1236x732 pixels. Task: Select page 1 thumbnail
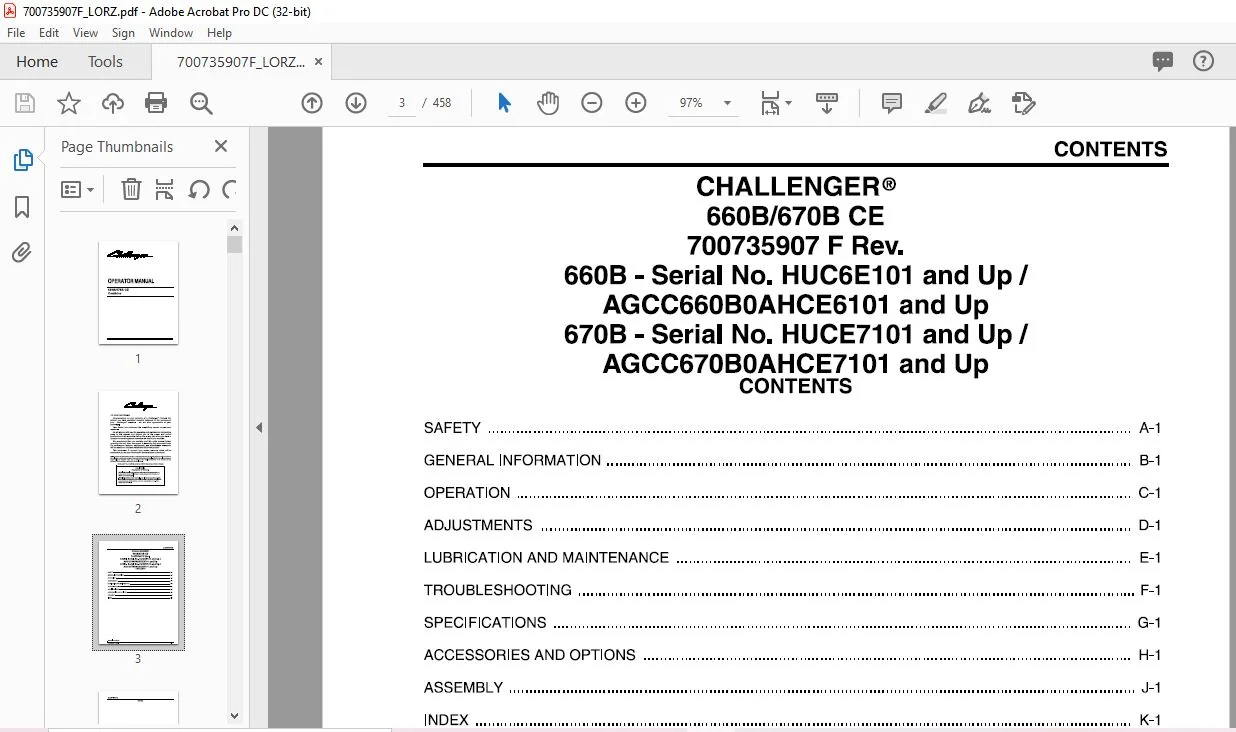(x=138, y=293)
